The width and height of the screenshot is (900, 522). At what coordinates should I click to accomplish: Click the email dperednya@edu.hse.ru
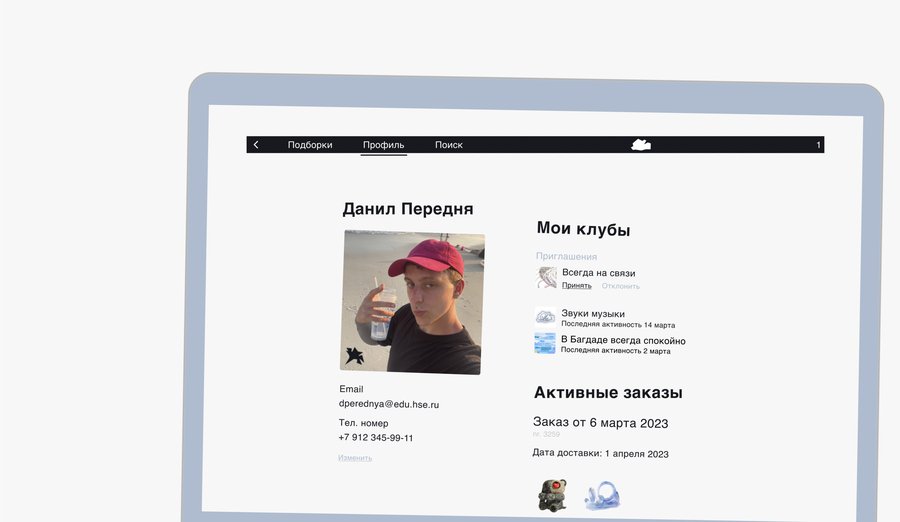pyautogui.click(x=389, y=404)
